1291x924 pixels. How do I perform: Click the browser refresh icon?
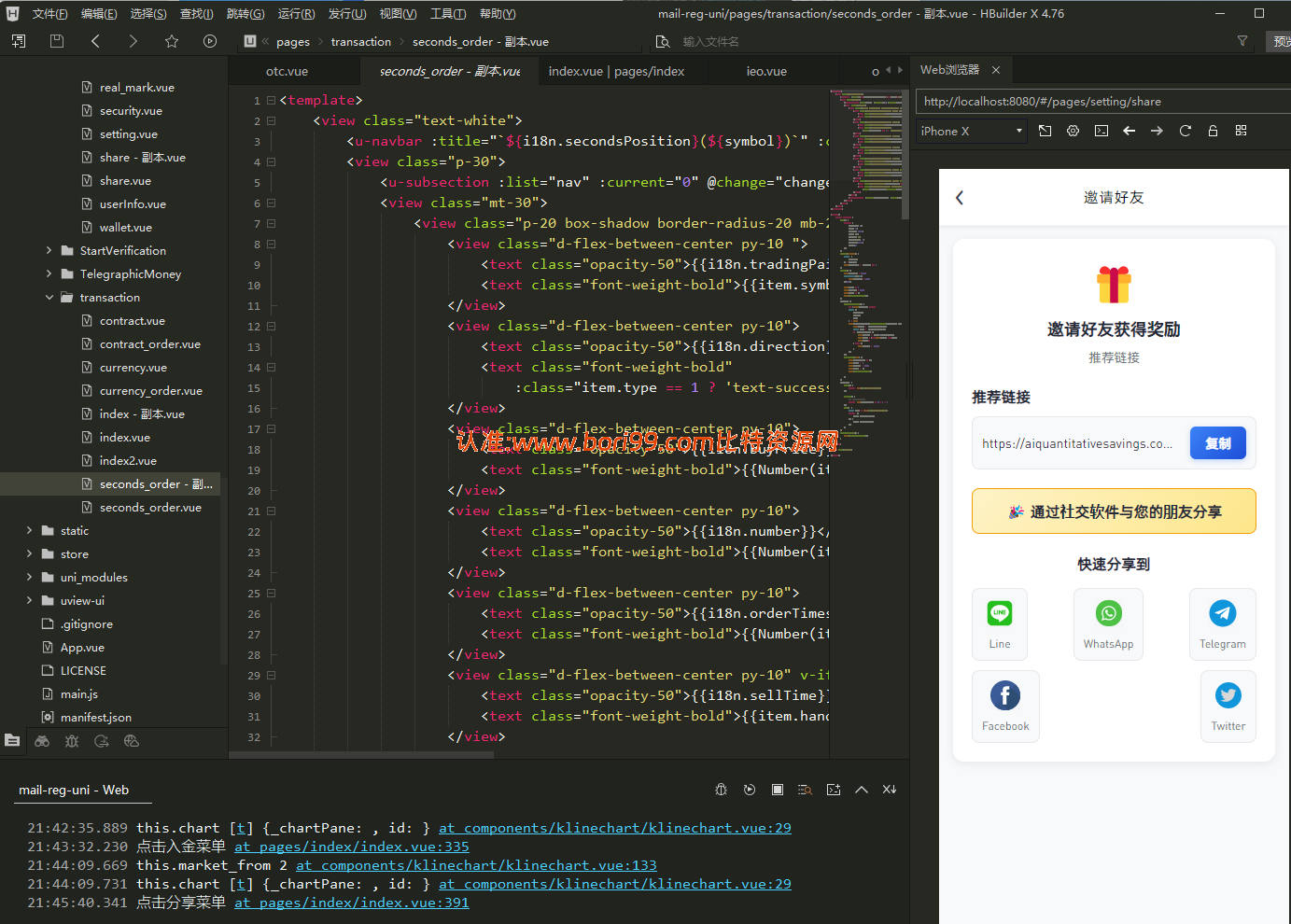(x=1186, y=131)
